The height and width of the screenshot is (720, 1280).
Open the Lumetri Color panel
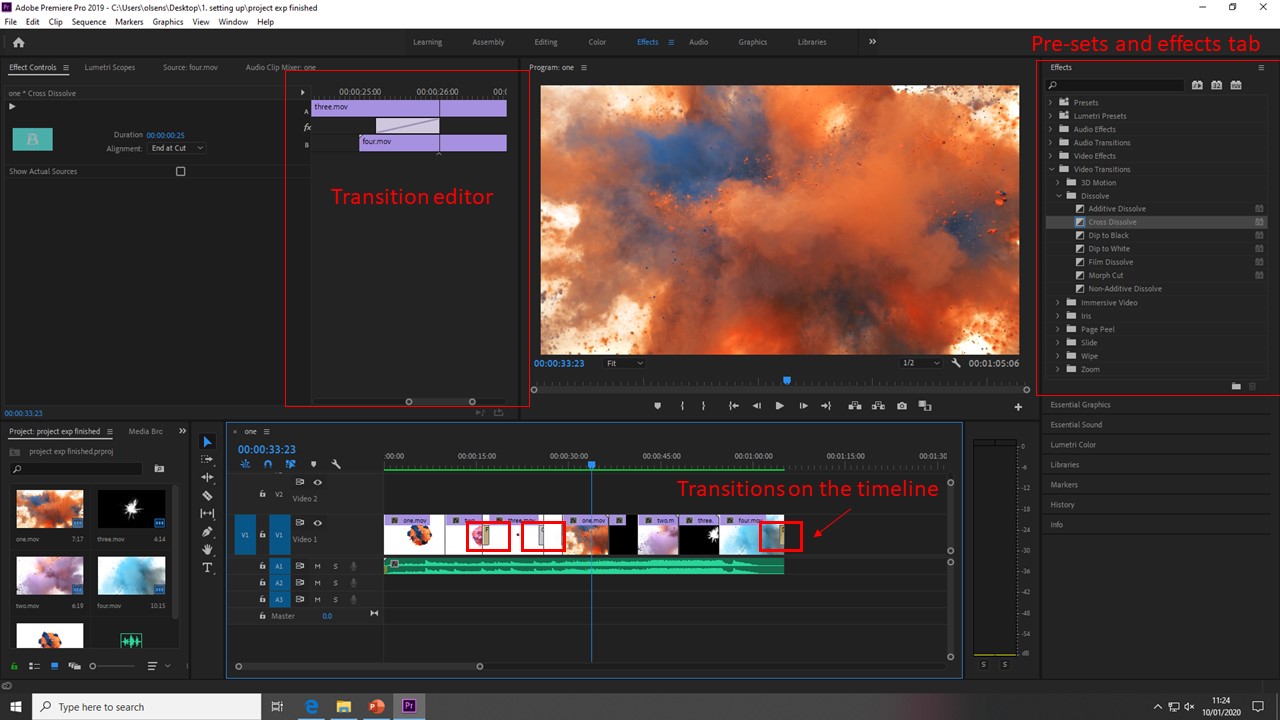[1073, 445]
